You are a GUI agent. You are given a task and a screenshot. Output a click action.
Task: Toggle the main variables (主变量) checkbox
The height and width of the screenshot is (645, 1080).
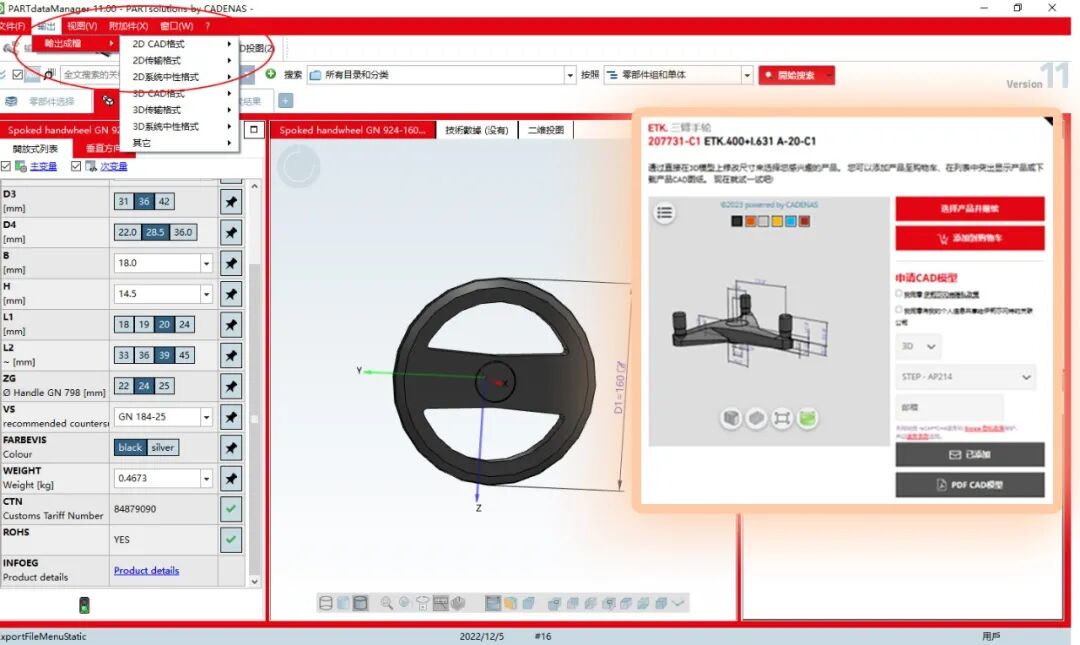click(6, 166)
